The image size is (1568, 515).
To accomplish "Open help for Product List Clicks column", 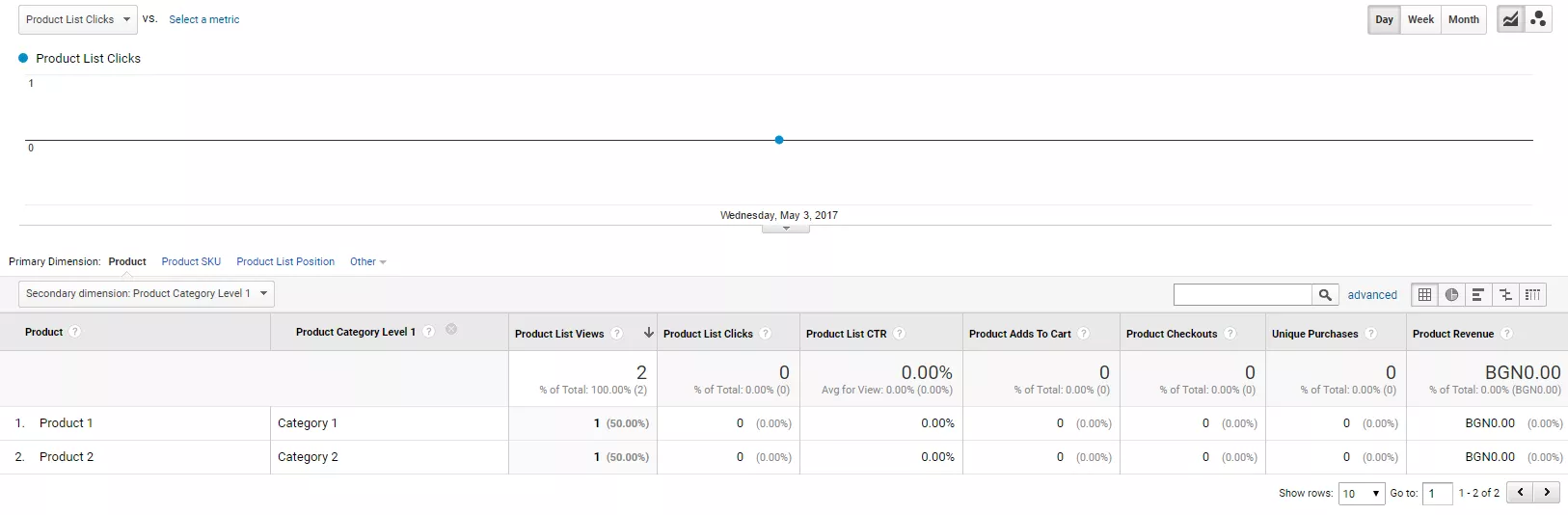I will pyautogui.click(x=766, y=334).
